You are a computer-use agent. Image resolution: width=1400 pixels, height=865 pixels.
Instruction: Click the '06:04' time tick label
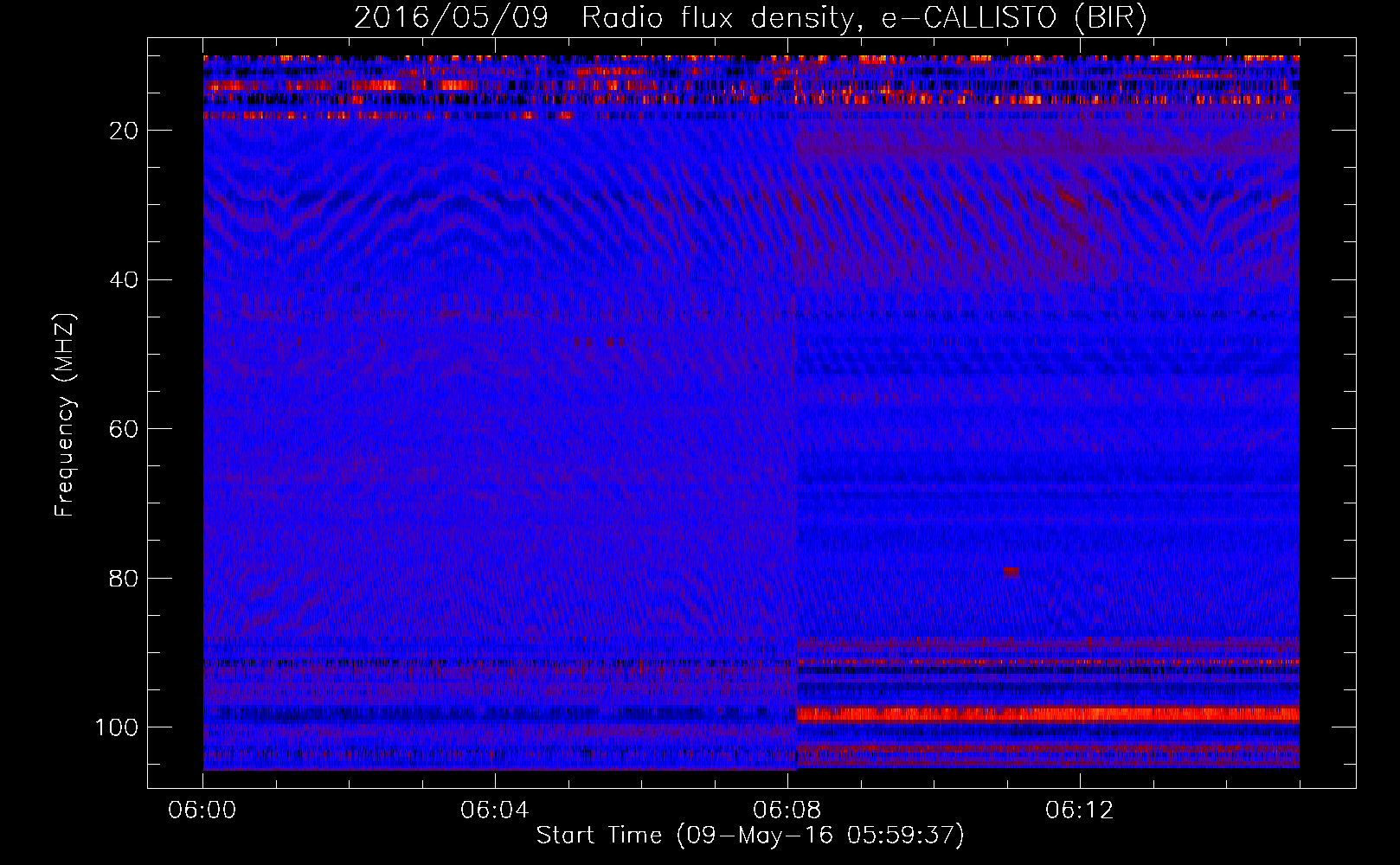tap(495, 811)
